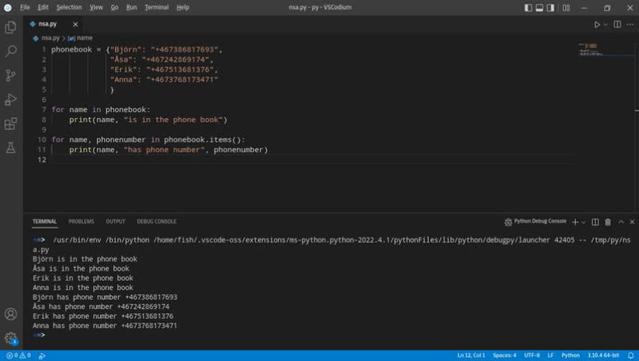Click the VSCodium logo in title bar
Viewport: 639px width, 361px height.
[x=8, y=8]
